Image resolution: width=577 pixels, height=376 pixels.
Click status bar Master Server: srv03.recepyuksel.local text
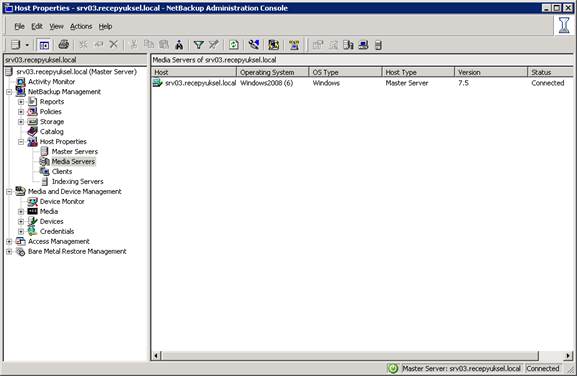(x=461, y=368)
